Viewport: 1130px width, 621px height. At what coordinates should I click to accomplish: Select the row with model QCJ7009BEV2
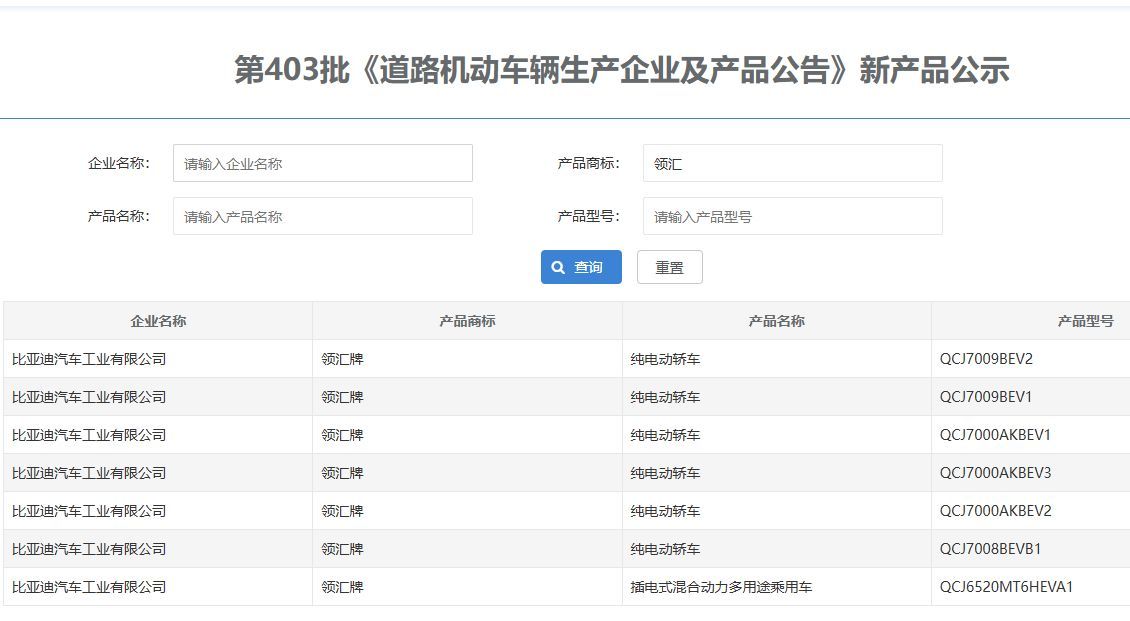(565, 358)
